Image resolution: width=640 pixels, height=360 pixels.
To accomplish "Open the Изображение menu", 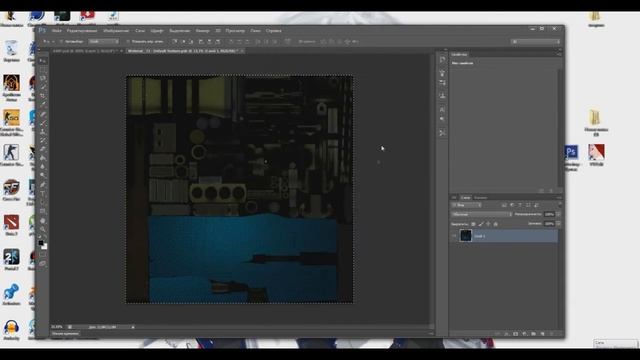I will click(116, 31).
